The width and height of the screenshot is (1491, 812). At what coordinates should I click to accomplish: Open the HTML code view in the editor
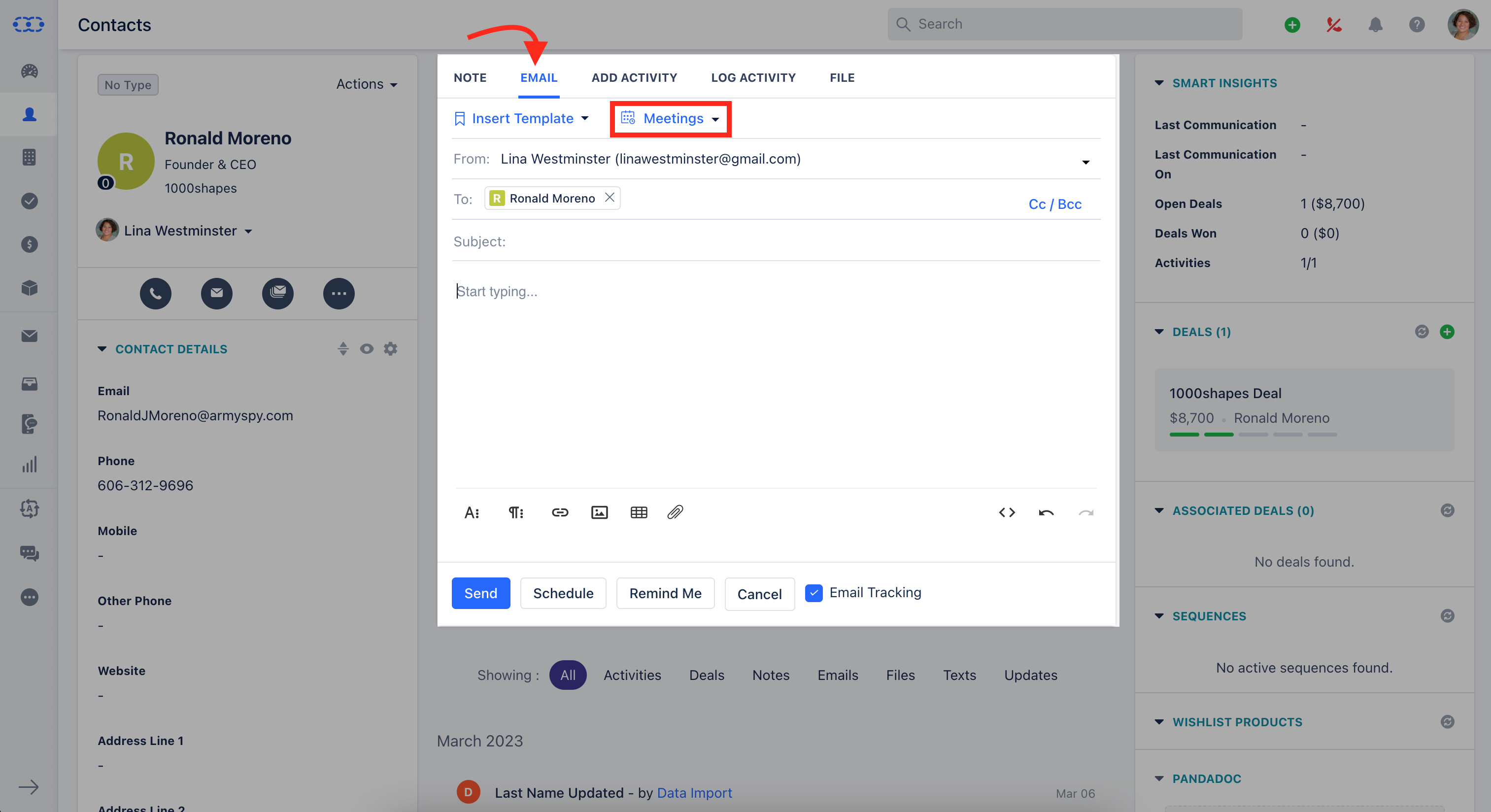click(x=1007, y=511)
